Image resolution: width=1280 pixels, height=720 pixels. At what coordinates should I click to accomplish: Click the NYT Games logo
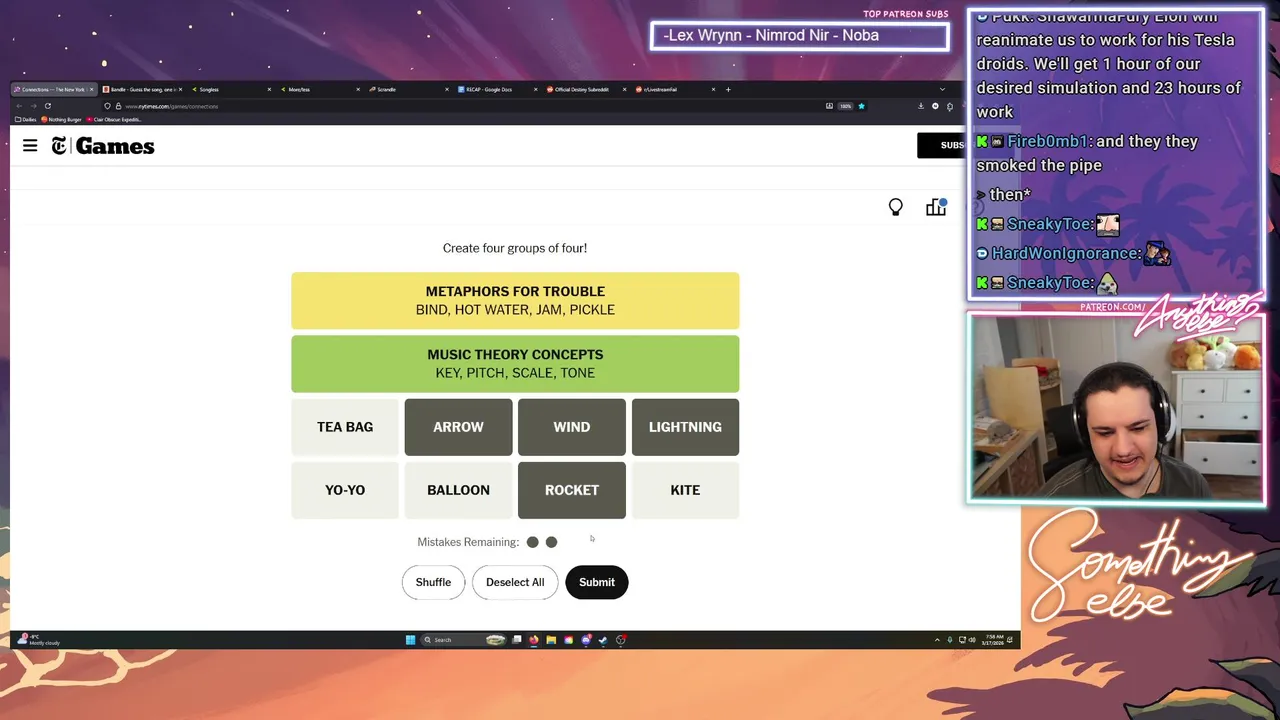[103, 146]
